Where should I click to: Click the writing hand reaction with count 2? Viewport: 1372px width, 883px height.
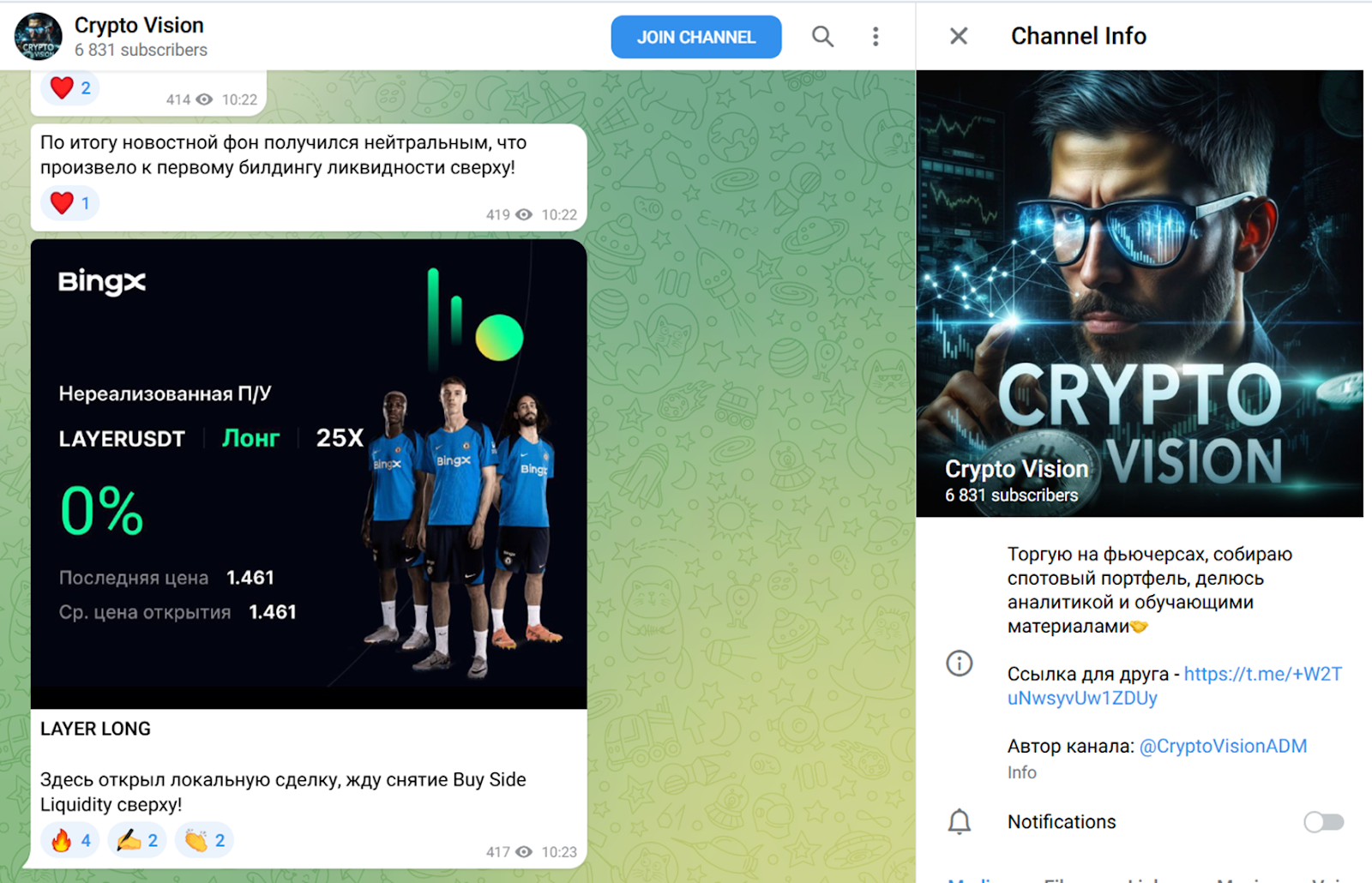click(137, 840)
